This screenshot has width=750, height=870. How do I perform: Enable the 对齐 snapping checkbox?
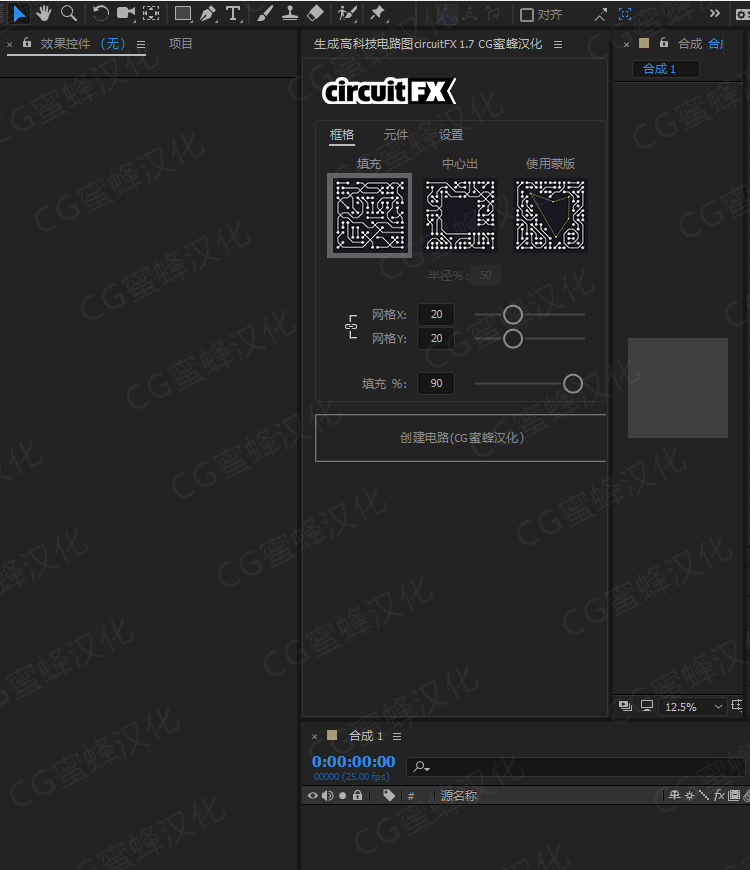tap(526, 15)
